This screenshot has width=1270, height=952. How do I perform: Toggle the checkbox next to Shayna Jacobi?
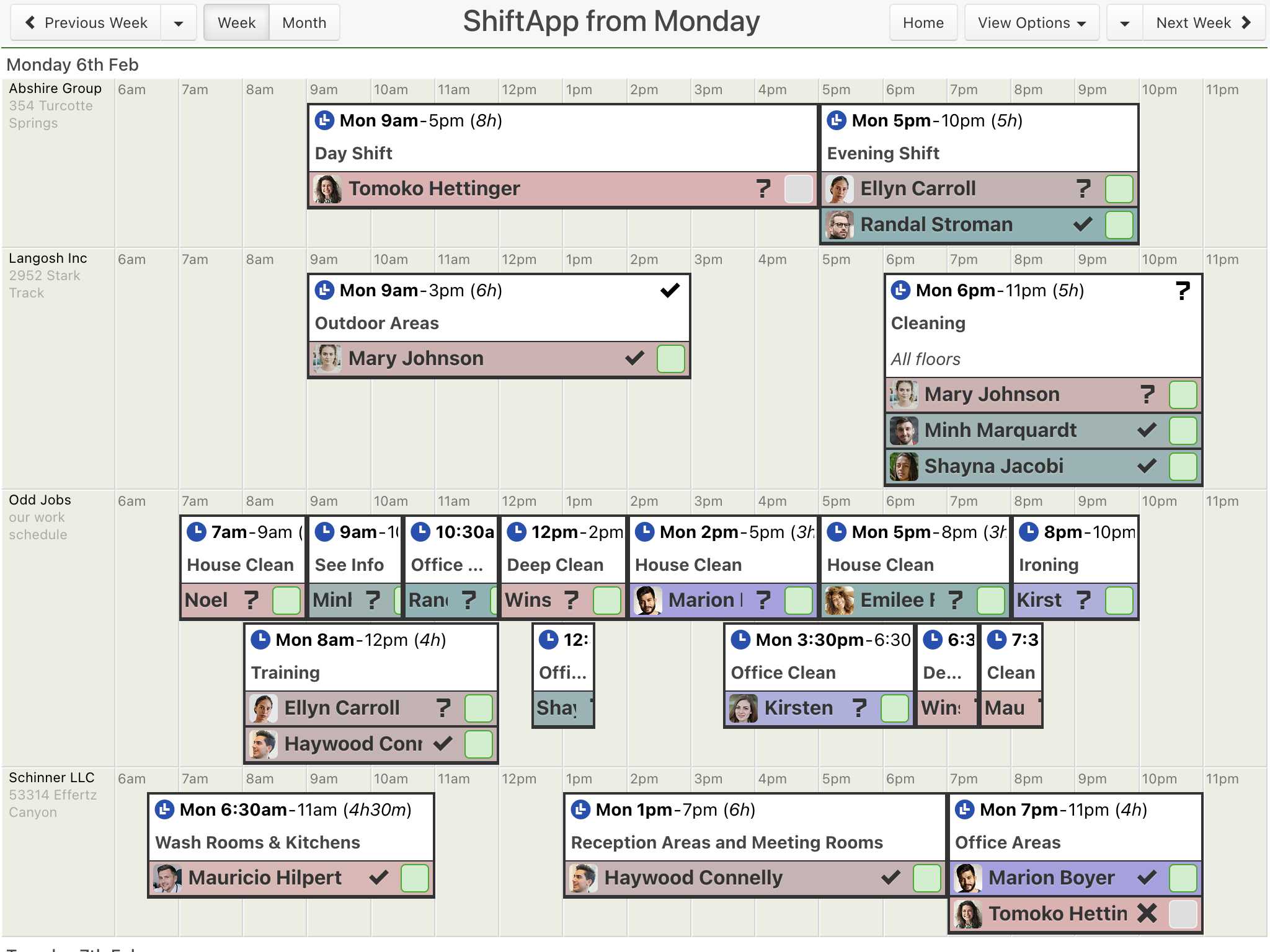tap(1183, 466)
